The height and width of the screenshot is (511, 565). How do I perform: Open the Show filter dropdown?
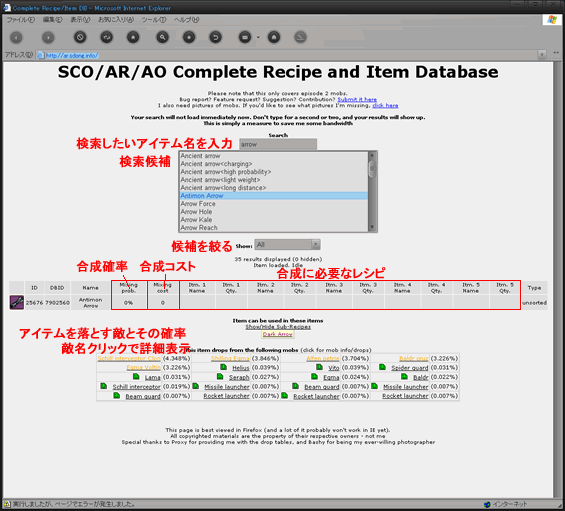(x=287, y=245)
